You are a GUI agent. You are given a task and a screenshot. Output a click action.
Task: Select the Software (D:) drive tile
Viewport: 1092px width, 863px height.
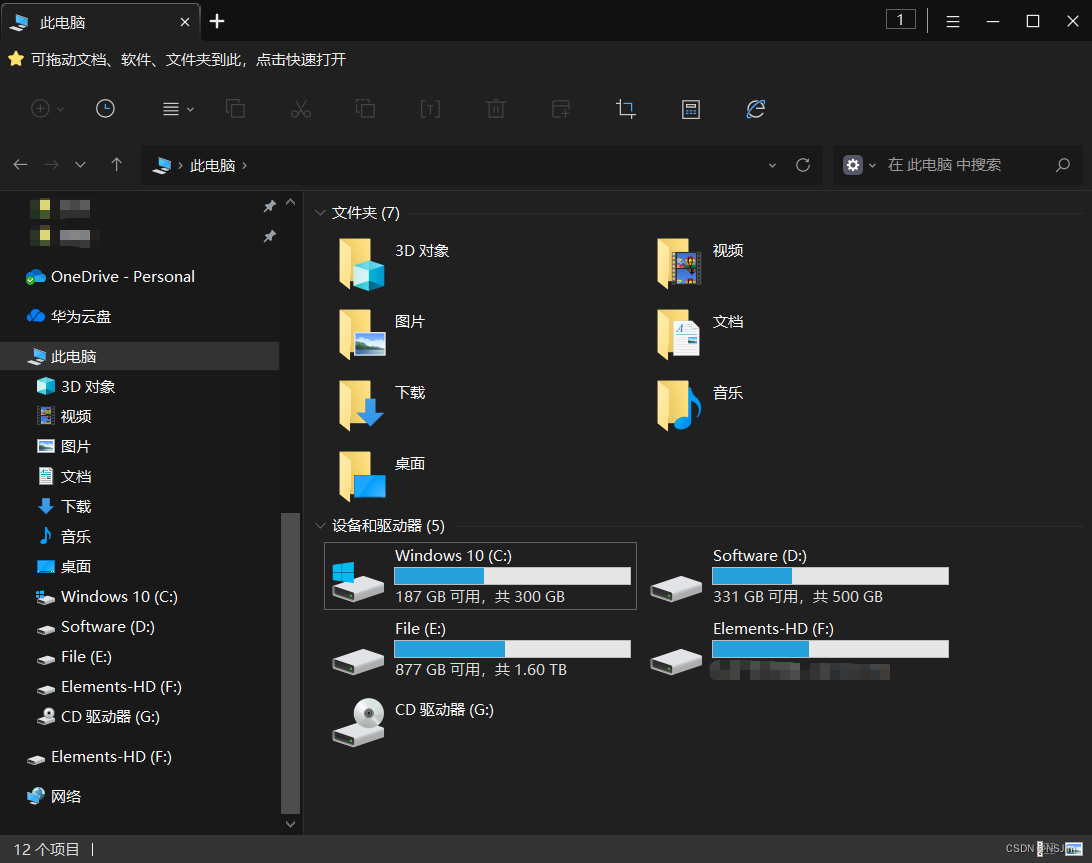pos(799,576)
